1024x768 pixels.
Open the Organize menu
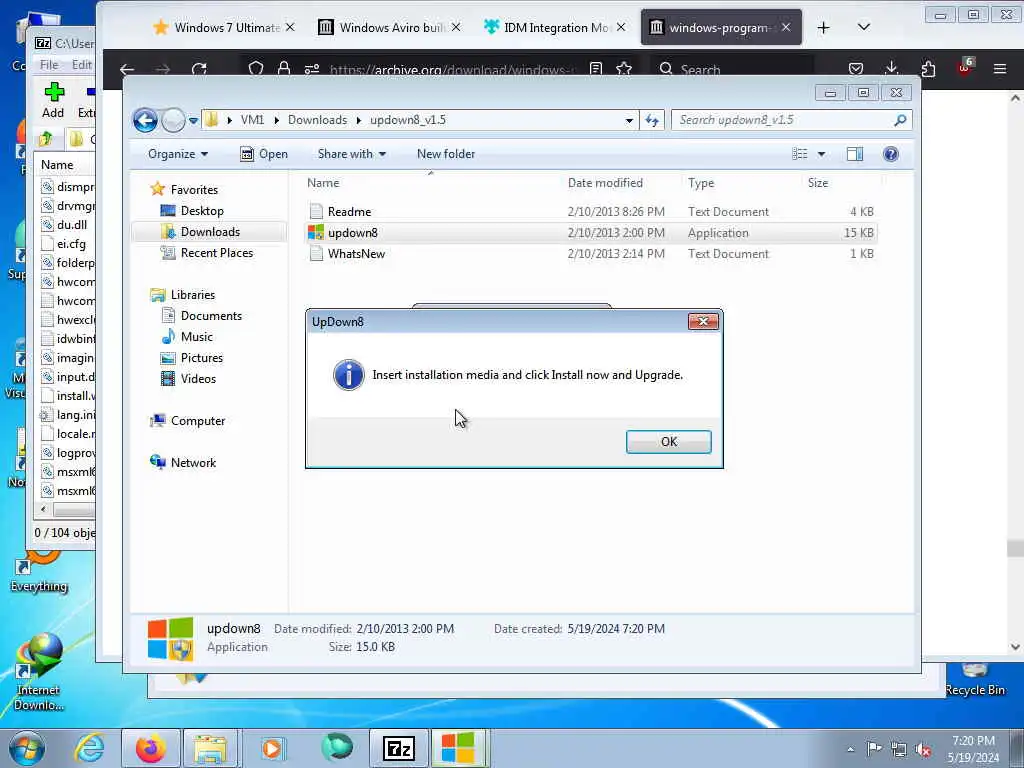tap(178, 154)
